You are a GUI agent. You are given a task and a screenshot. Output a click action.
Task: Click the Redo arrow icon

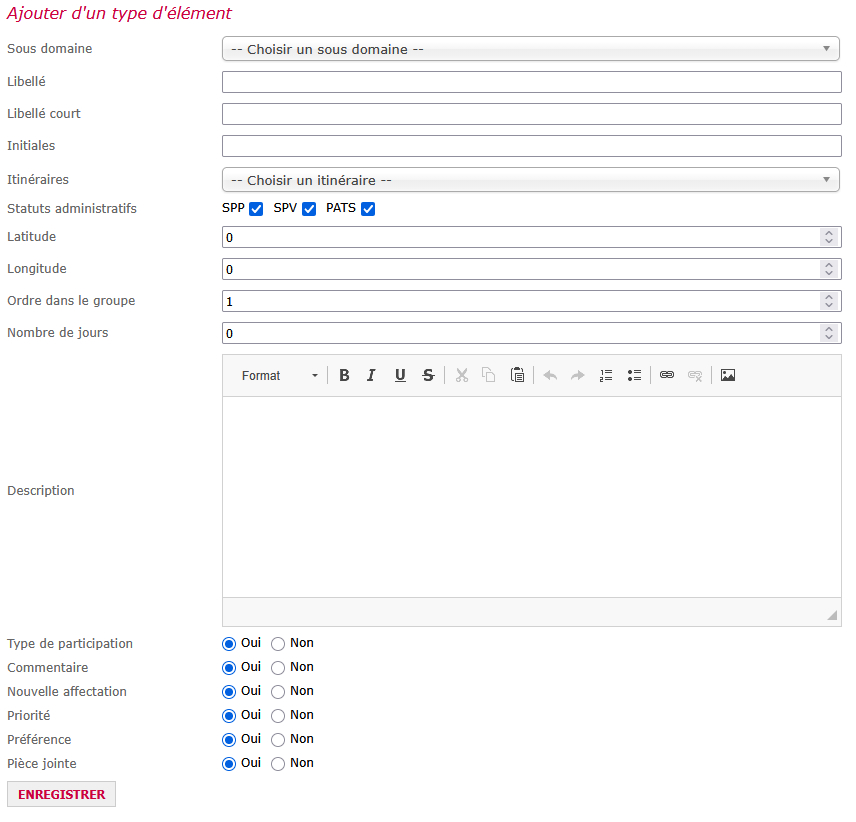(578, 376)
